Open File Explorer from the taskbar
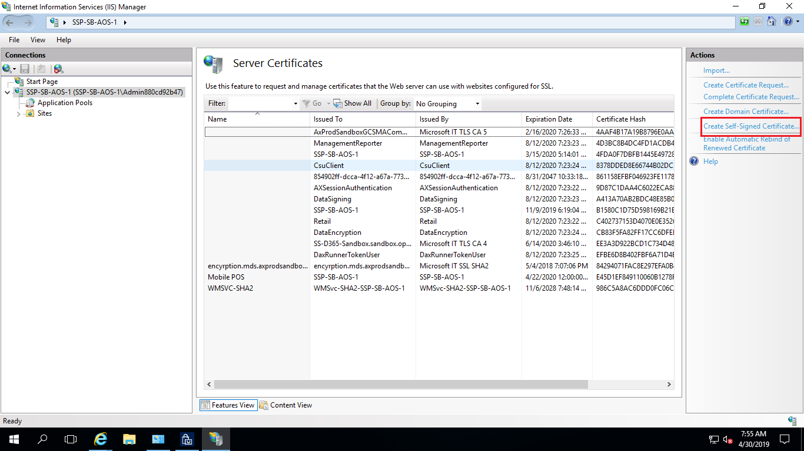The image size is (804, 451). coord(129,439)
